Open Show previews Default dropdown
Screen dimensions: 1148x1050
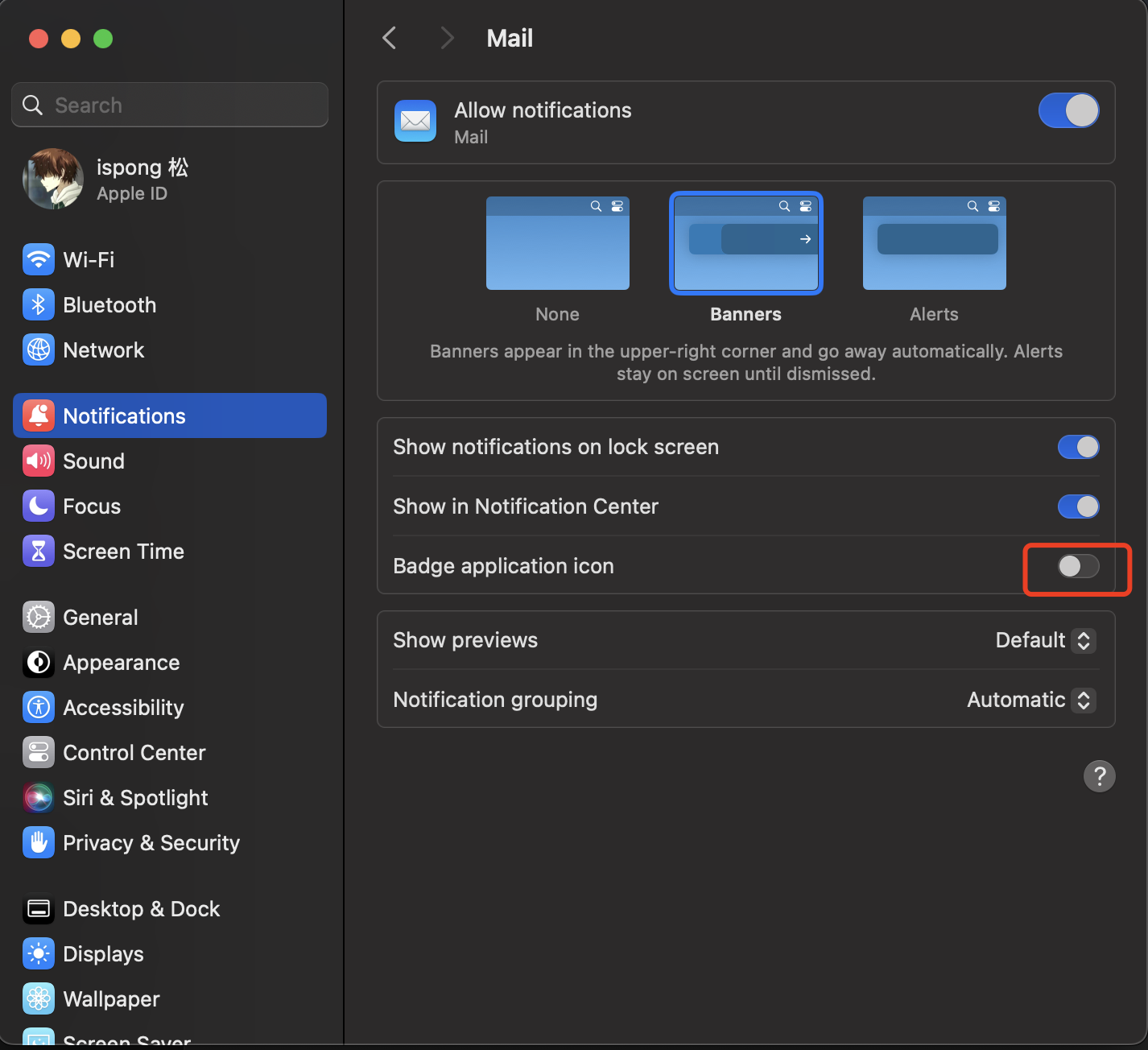coord(1045,640)
